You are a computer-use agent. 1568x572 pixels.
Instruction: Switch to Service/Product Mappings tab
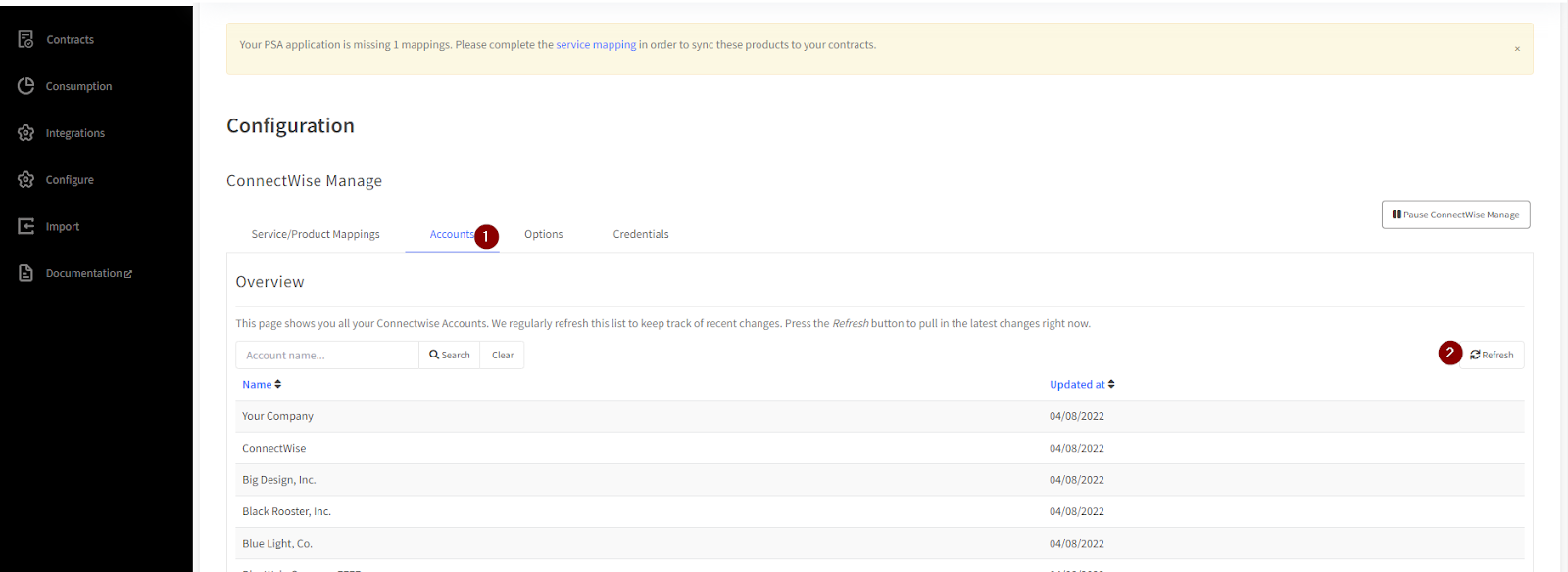click(316, 234)
